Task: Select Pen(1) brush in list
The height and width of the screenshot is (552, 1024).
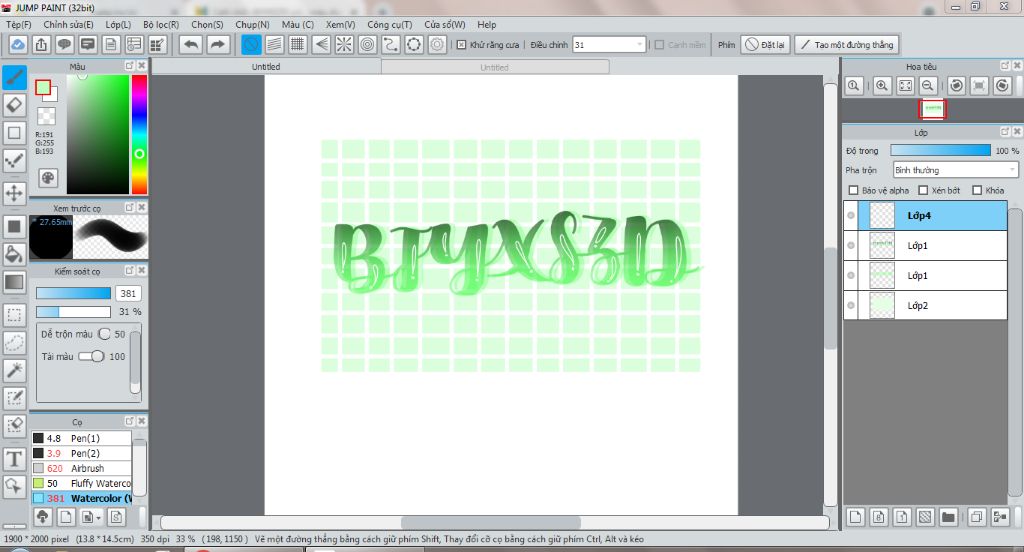Action: point(82,438)
